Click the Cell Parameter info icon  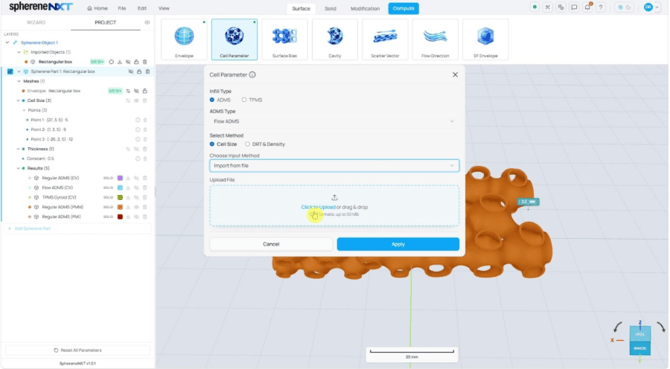pyautogui.click(x=253, y=75)
